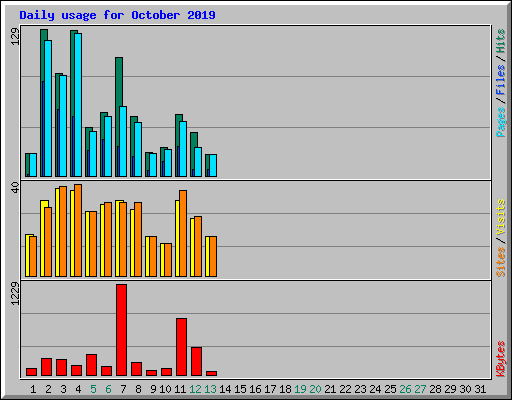The image size is (512, 400).
Task: Click the orange Sites bar for day 4
Action: pos(78,230)
